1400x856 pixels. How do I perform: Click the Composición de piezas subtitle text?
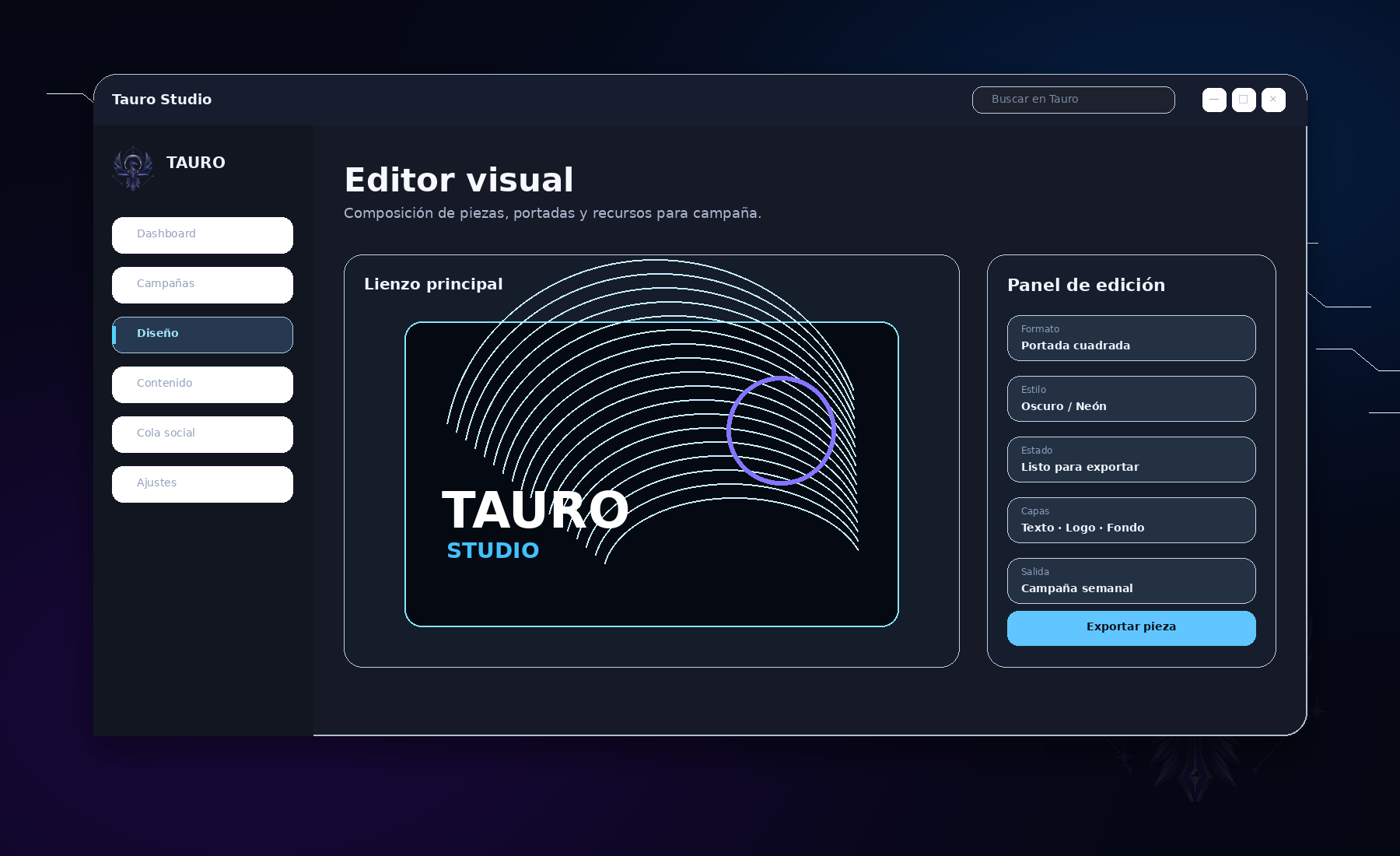click(x=552, y=213)
